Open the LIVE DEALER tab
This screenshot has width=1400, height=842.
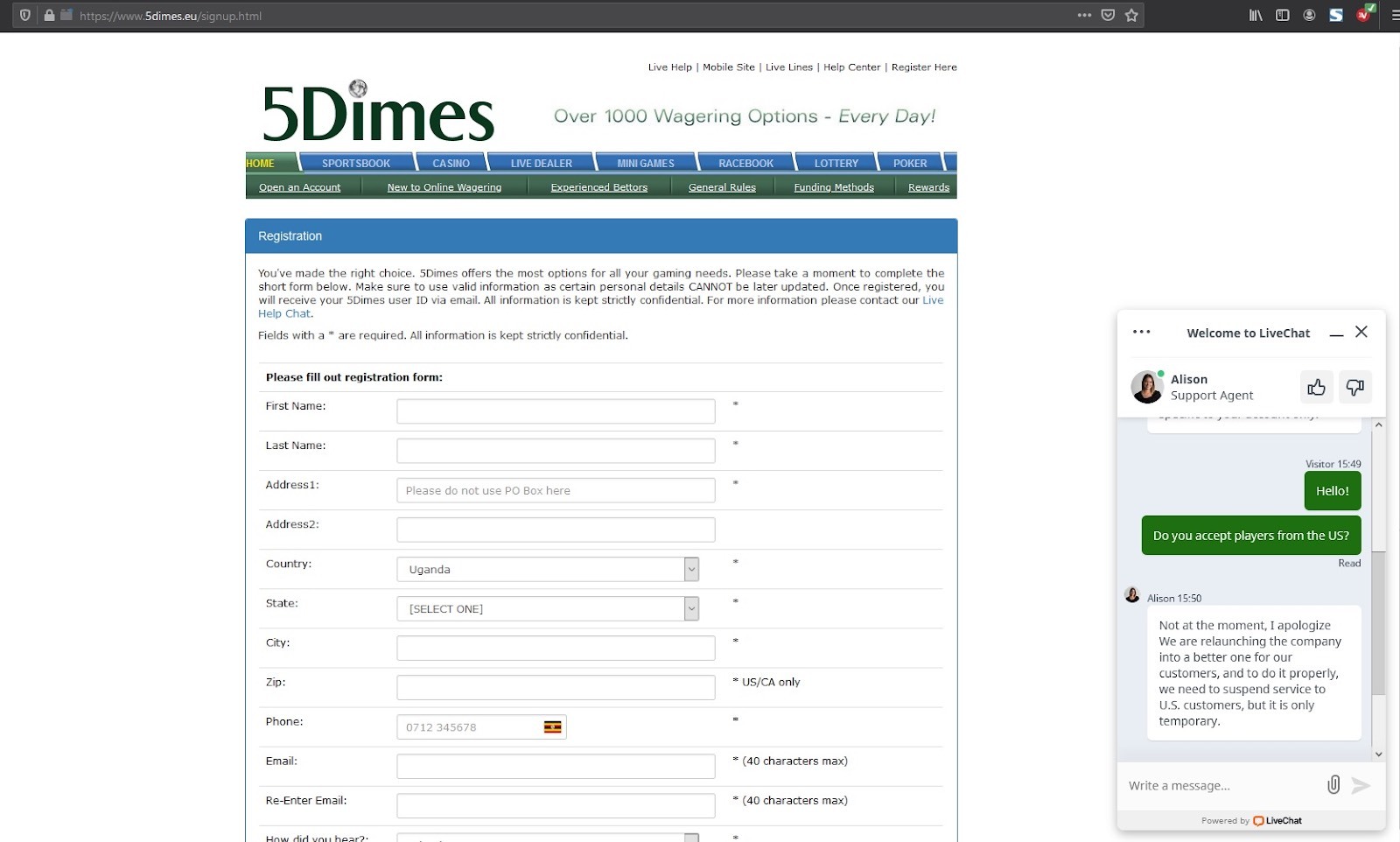point(541,163)
